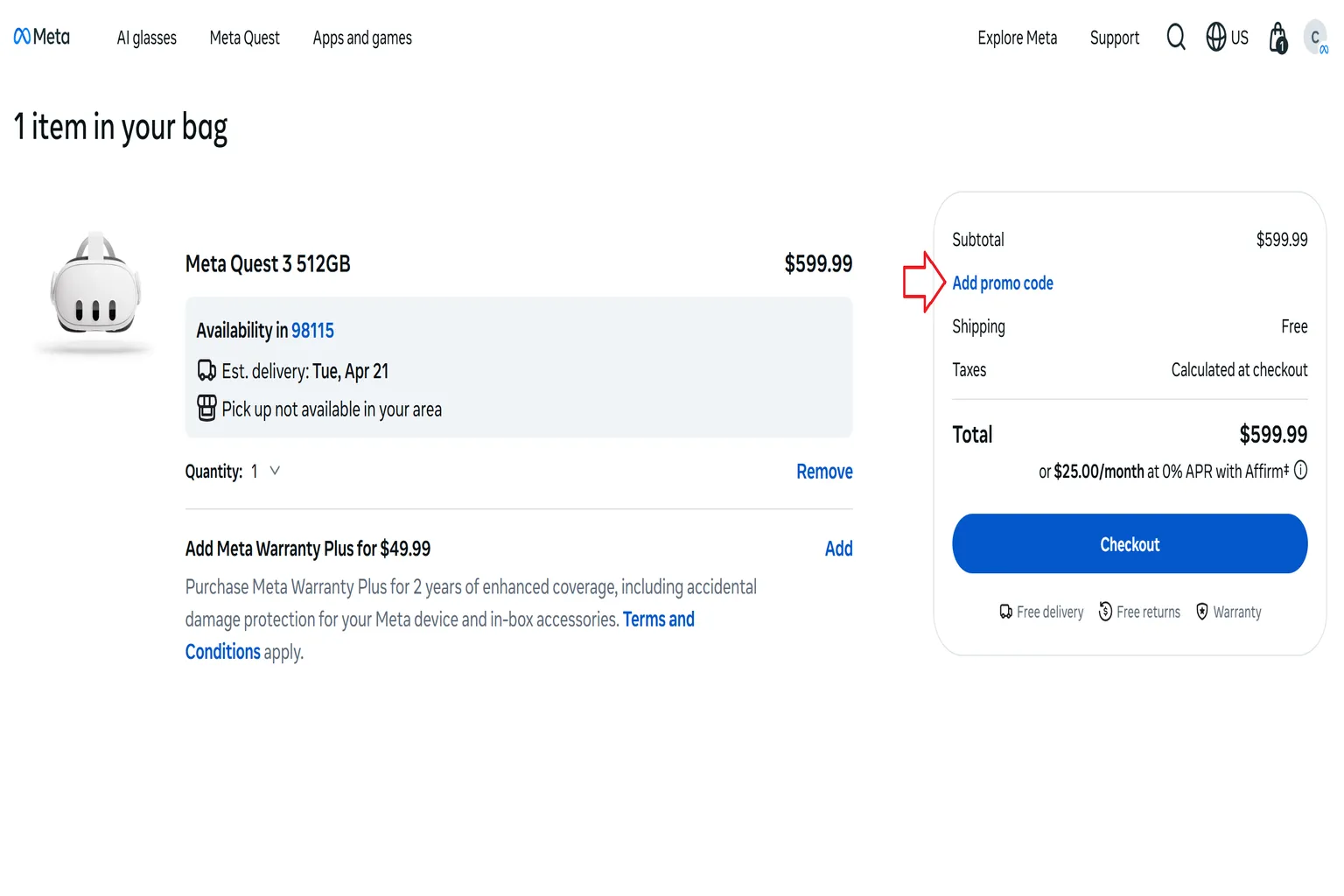
Task: Click Add promo code link
Action: pos(1003,283)
